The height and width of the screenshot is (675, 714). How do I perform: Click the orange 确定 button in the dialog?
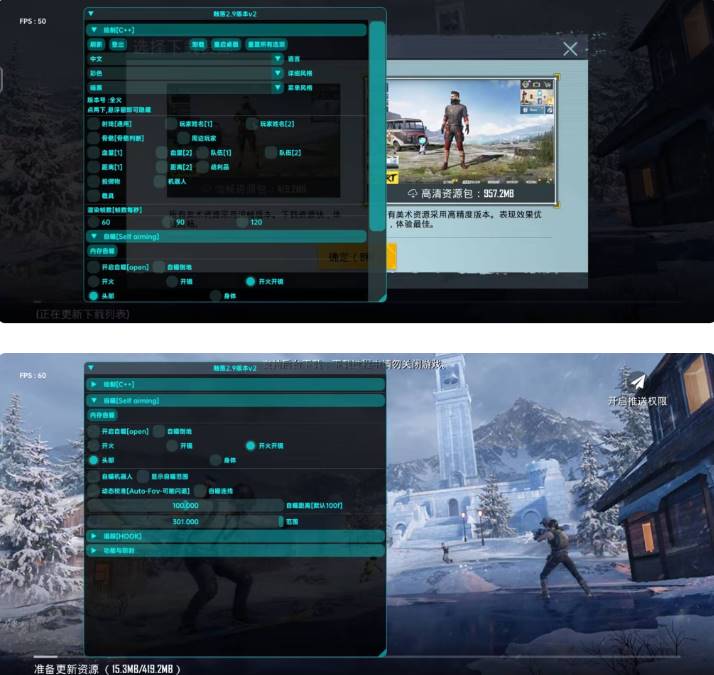point(357,257)
